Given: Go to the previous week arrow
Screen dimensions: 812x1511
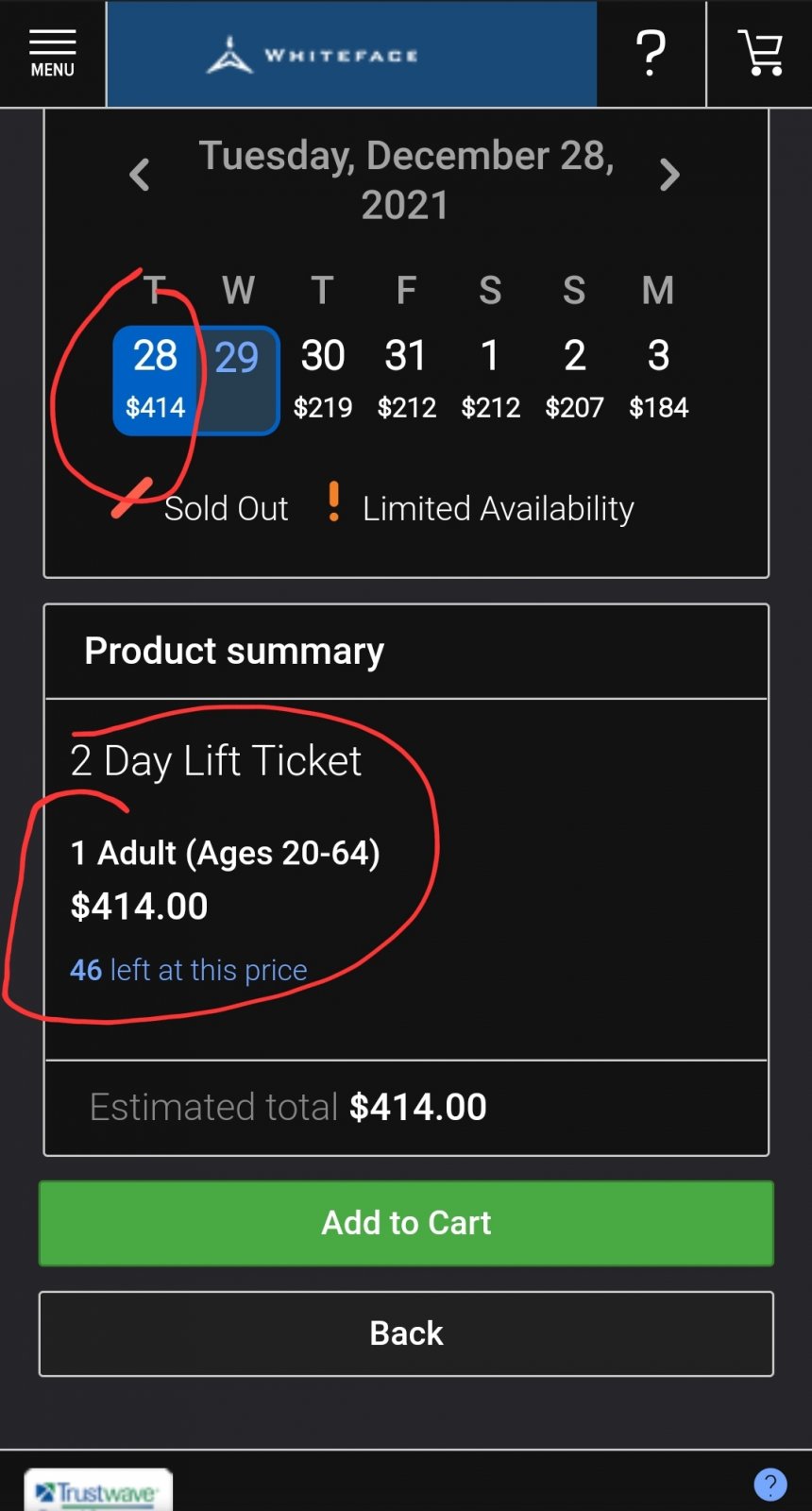Looking at the screenshot, I should click(140, 175).
